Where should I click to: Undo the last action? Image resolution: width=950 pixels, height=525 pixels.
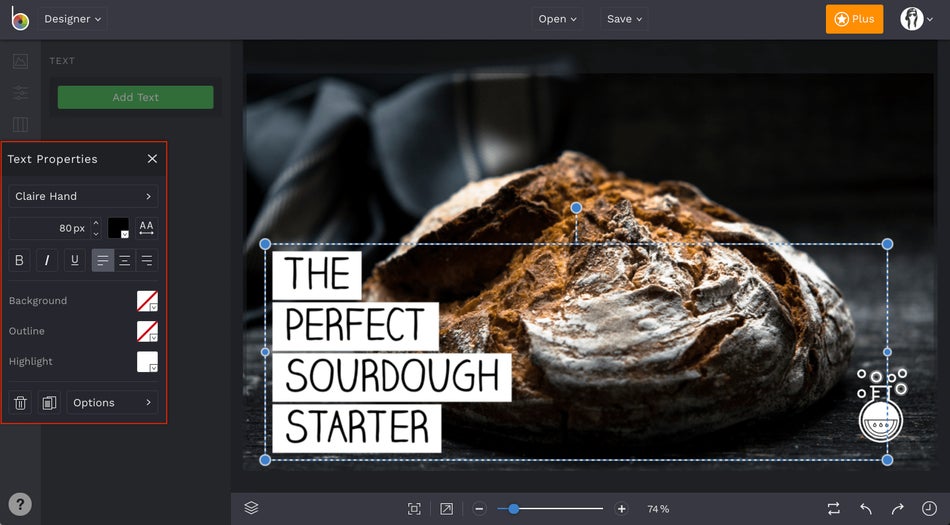[866, 509]
